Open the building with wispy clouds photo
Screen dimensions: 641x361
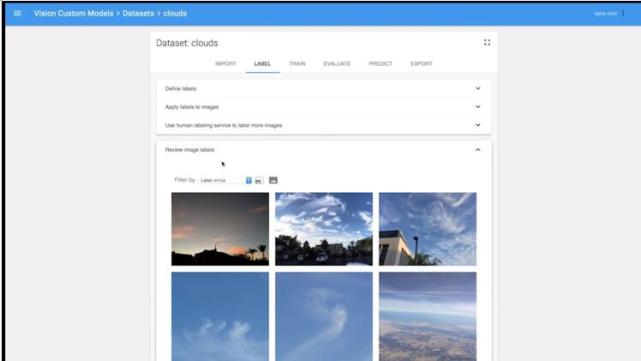[x=428, y=229]
